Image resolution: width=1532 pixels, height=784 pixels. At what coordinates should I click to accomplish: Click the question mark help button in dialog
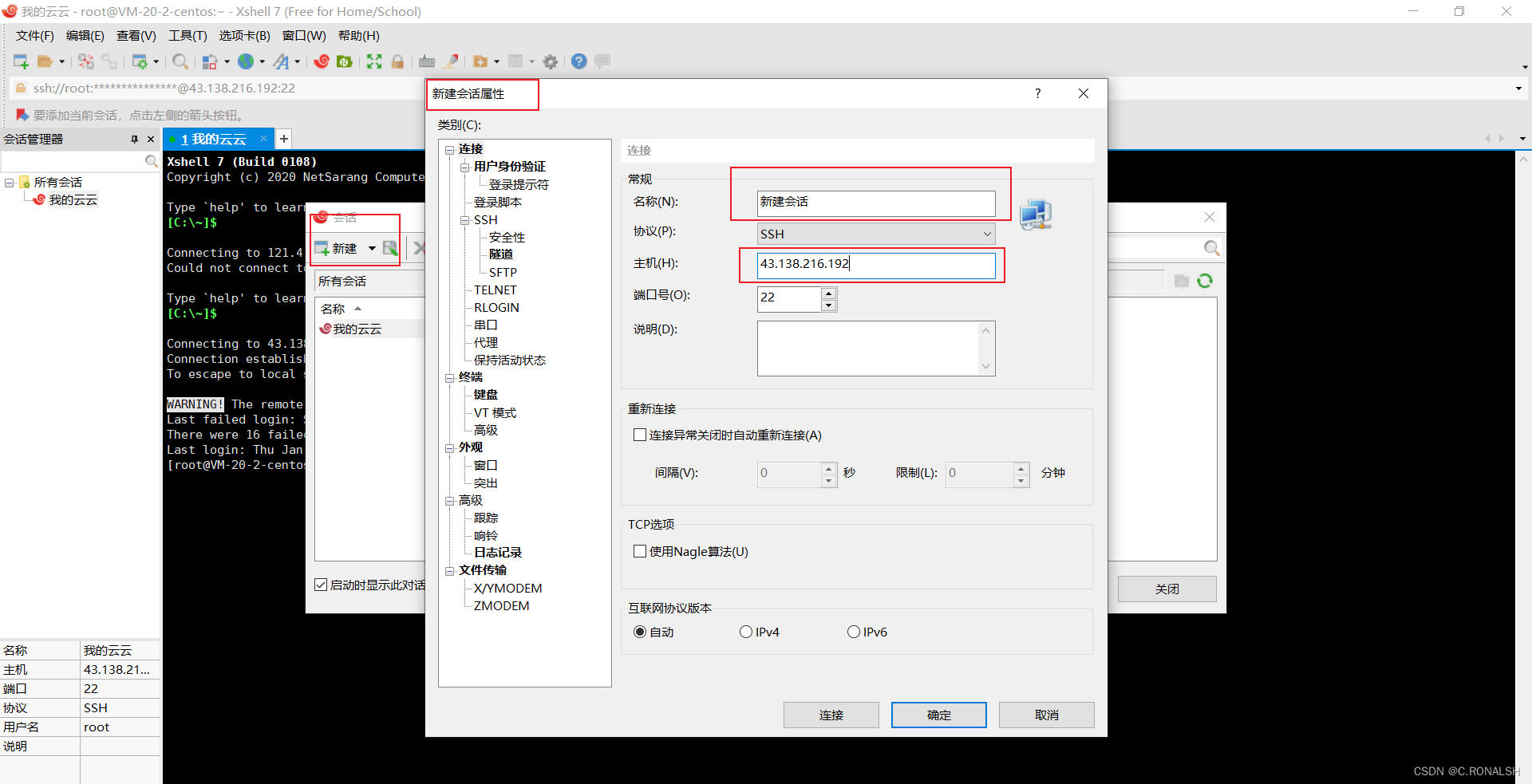[1037, 93]
